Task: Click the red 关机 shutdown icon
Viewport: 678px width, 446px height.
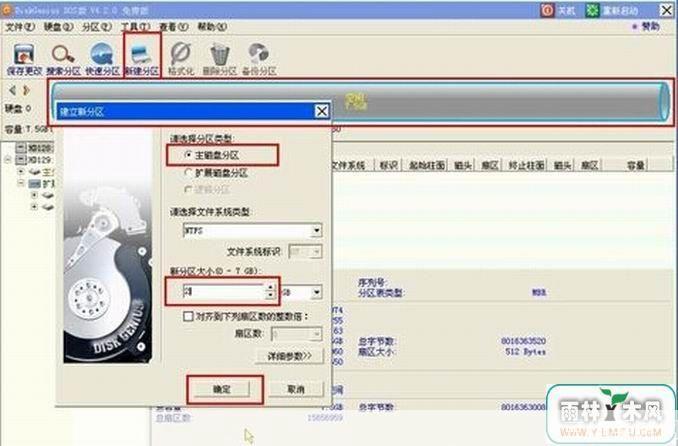Action: [x=547, y=10]
